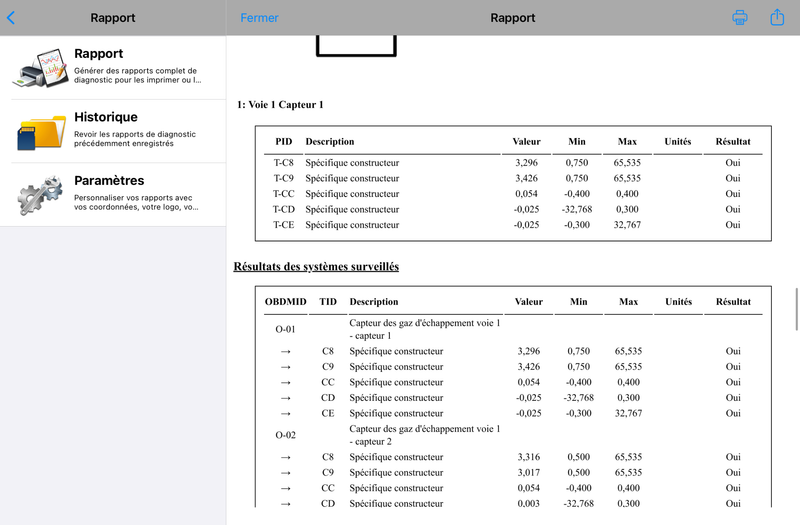800x525 pixels.
Task: Click the Voie 1 Capteur 1 section title
Action: (x=280, y=105)
